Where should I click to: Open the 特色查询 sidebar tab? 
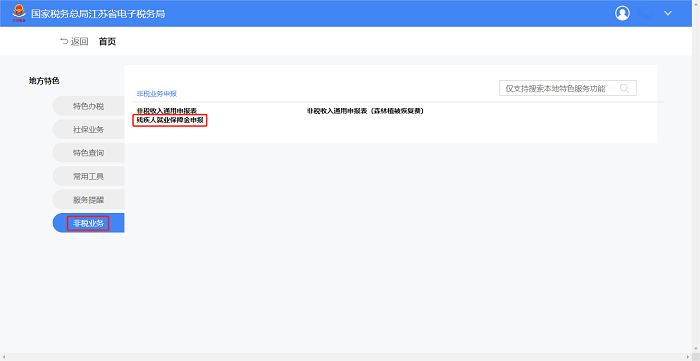click(x=88, y=153)
